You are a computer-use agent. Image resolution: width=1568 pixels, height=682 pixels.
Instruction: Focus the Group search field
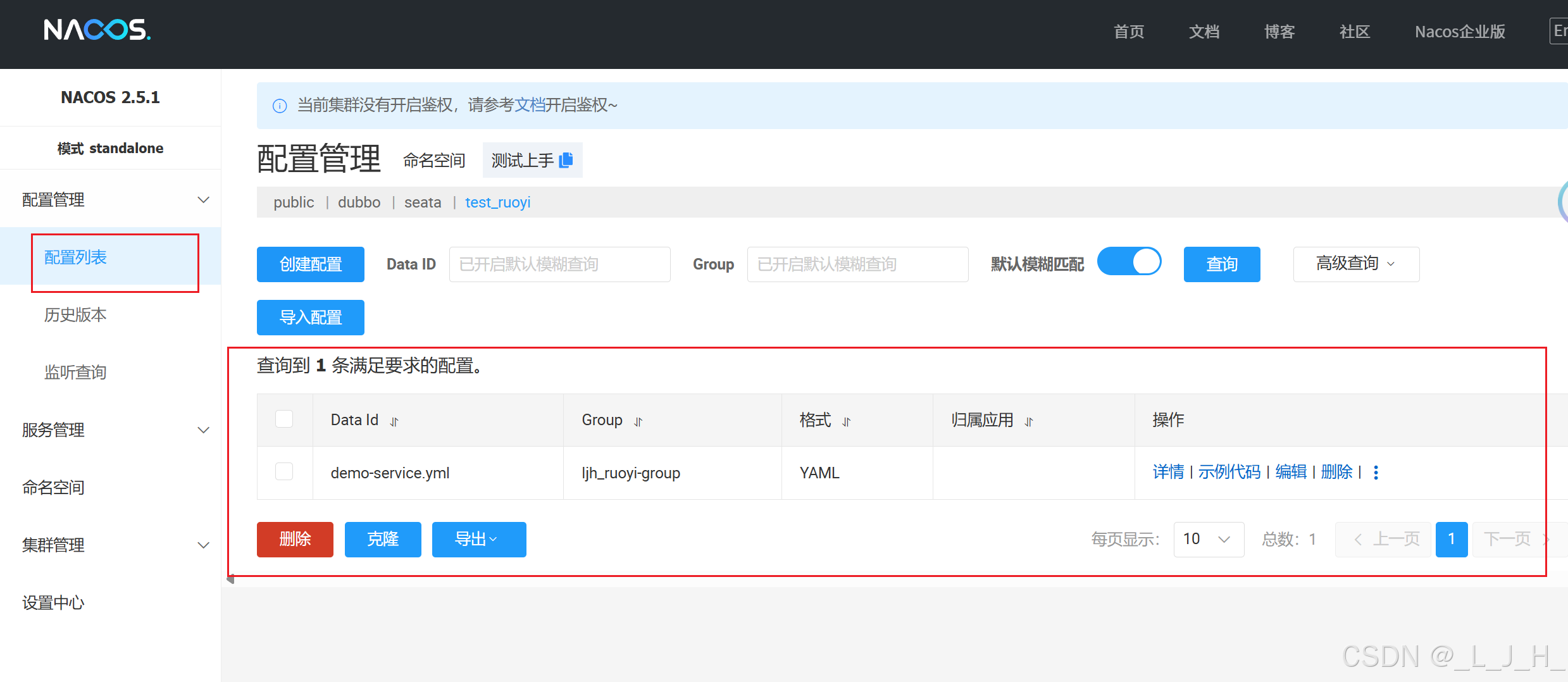coord(857,264)
